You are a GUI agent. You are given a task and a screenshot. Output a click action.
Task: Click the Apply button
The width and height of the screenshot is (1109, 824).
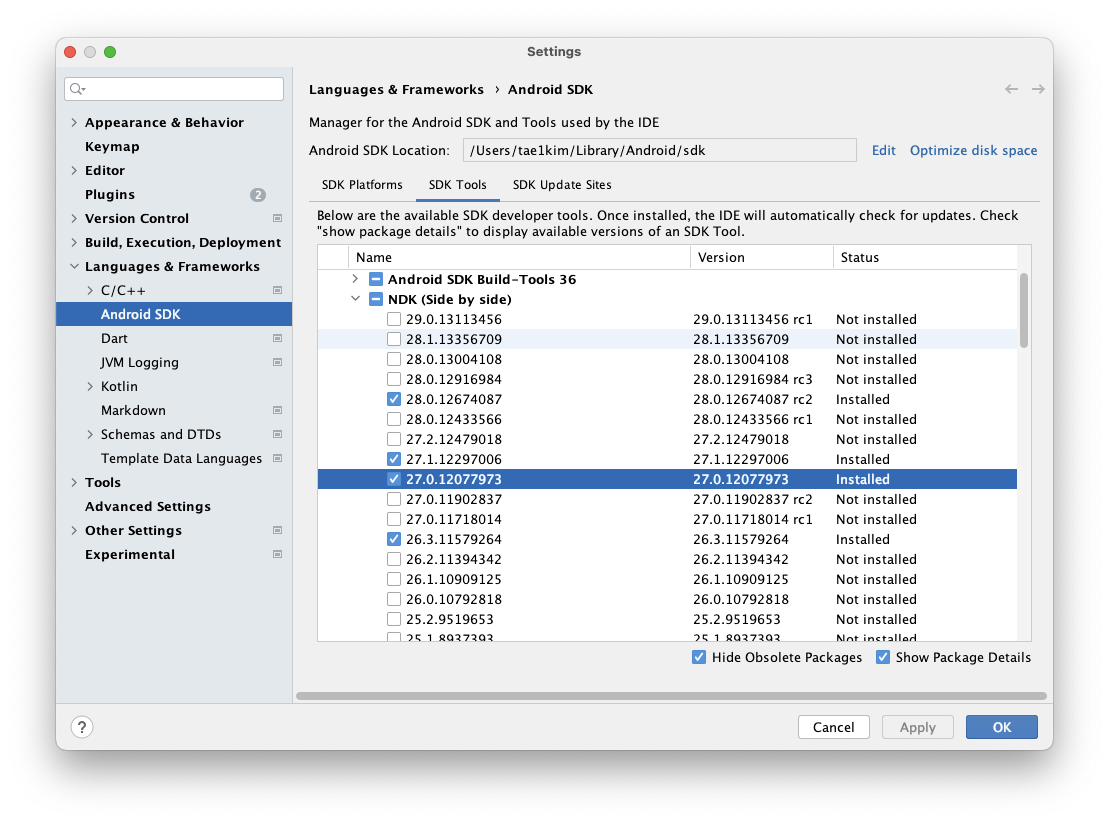(917, 727)
